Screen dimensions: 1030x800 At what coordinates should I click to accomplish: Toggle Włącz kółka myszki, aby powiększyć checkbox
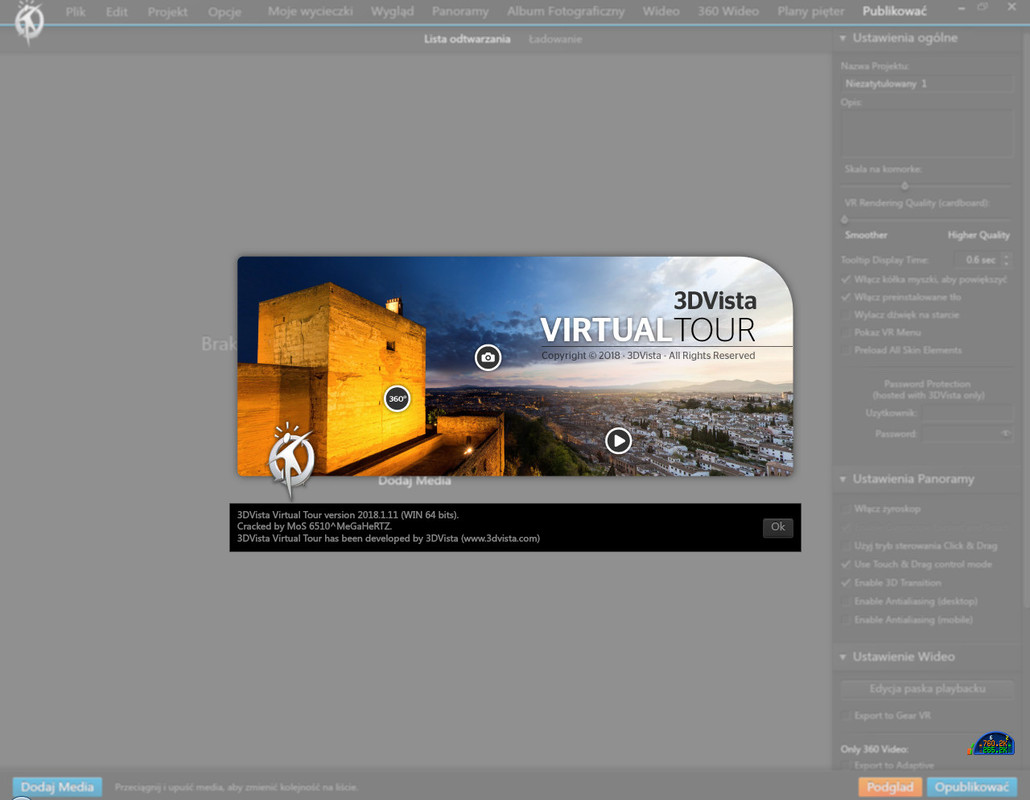845,279
